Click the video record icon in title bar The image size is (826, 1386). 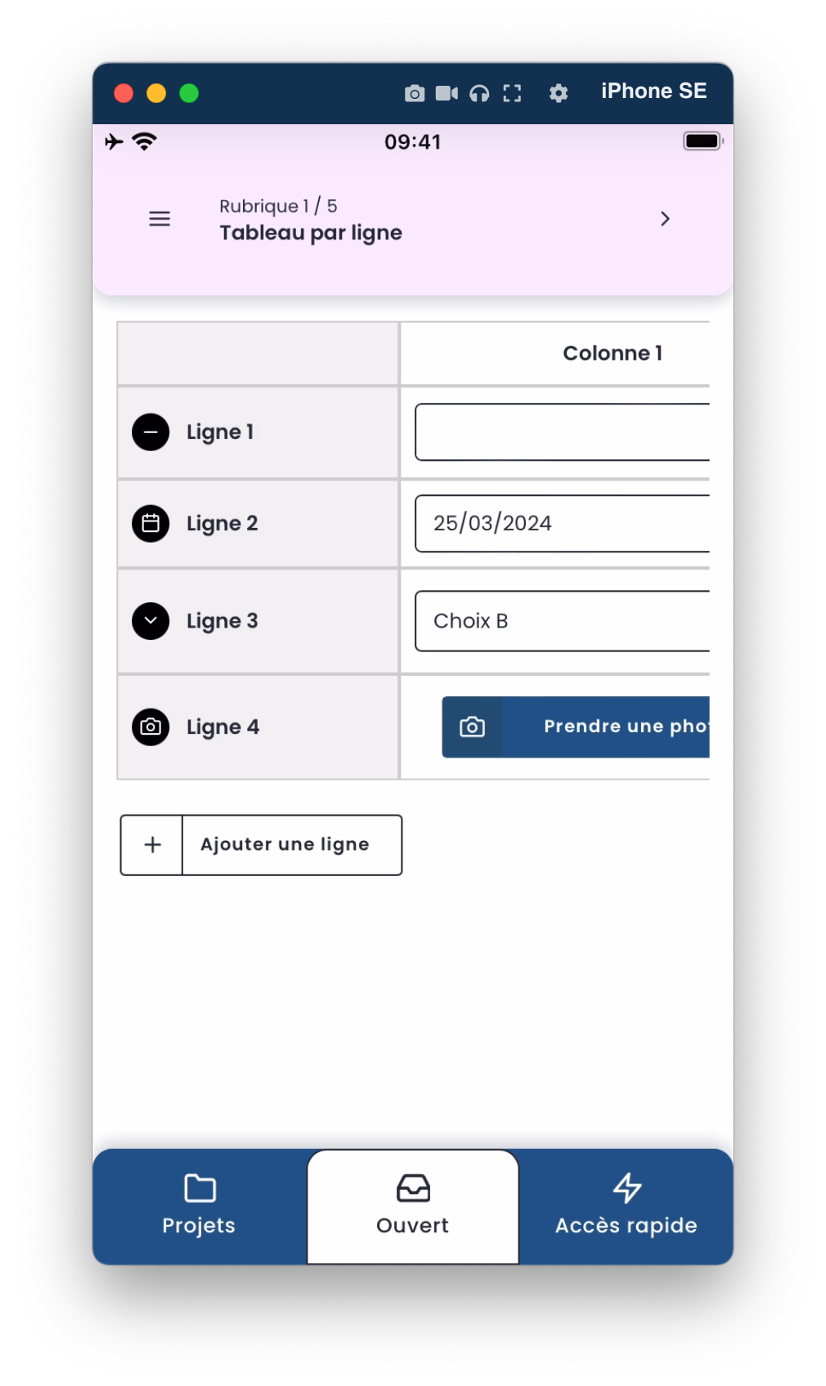[x=446, y=93]
